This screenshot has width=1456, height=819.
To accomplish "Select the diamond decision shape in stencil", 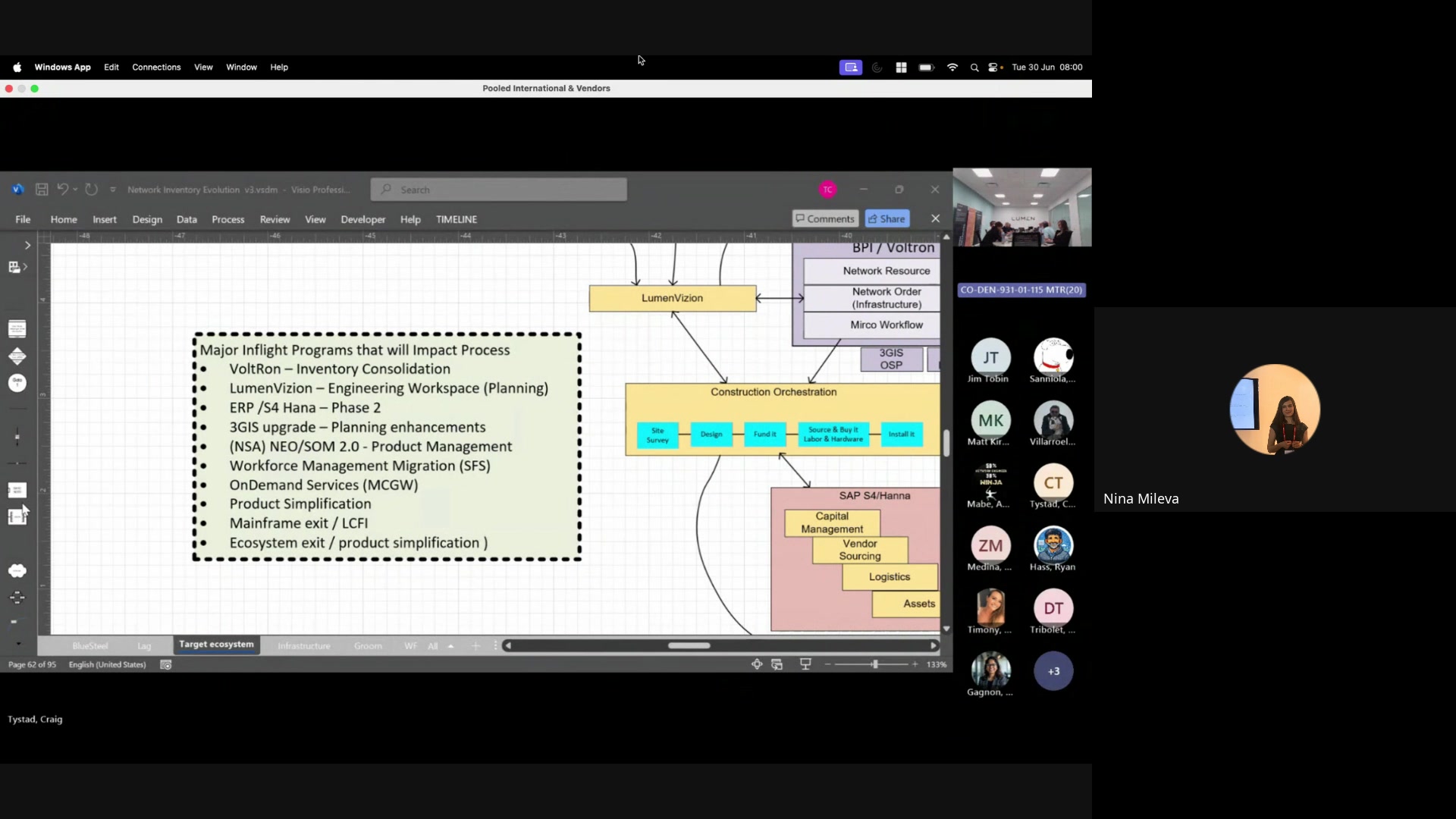I will click(x=17, y=356).
